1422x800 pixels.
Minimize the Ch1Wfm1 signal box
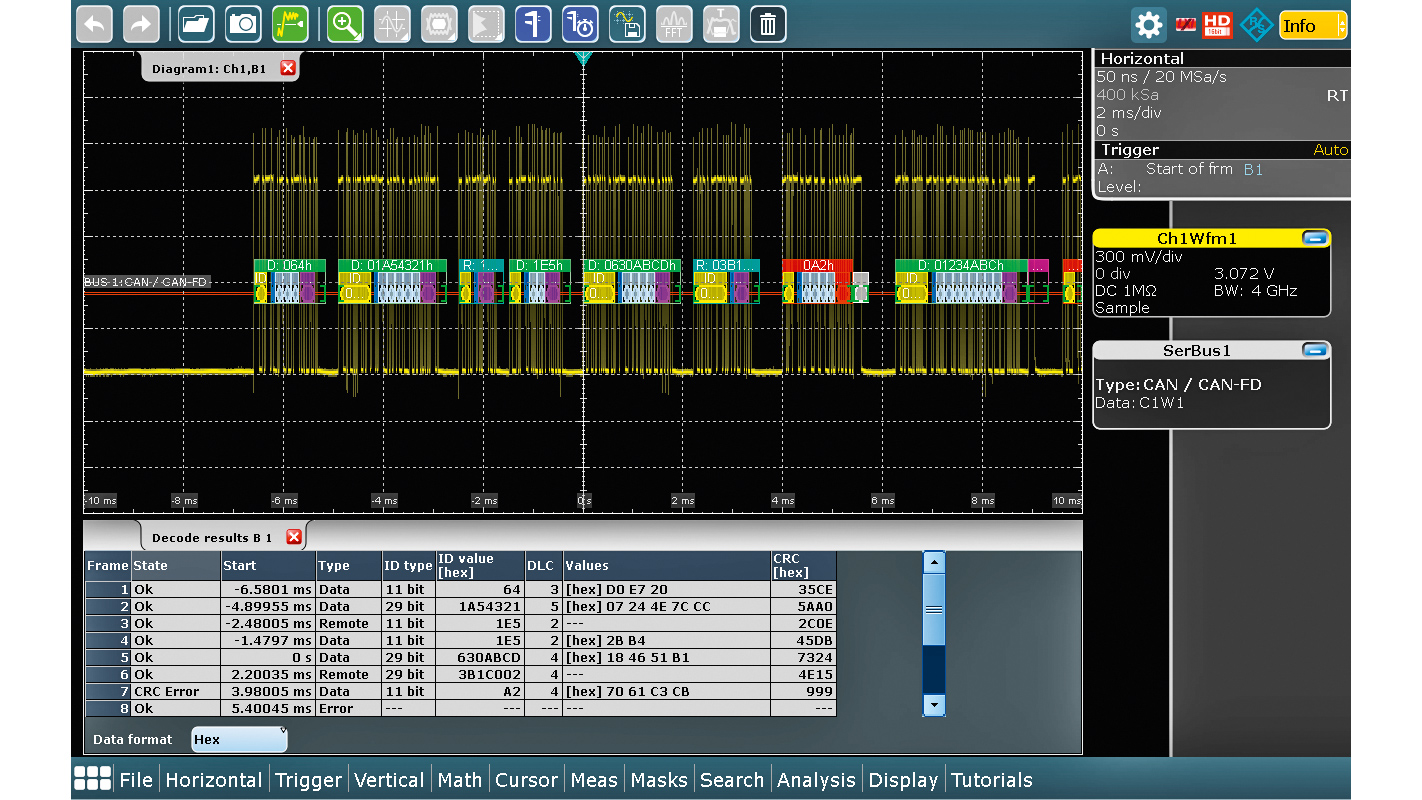[1315, 238]
